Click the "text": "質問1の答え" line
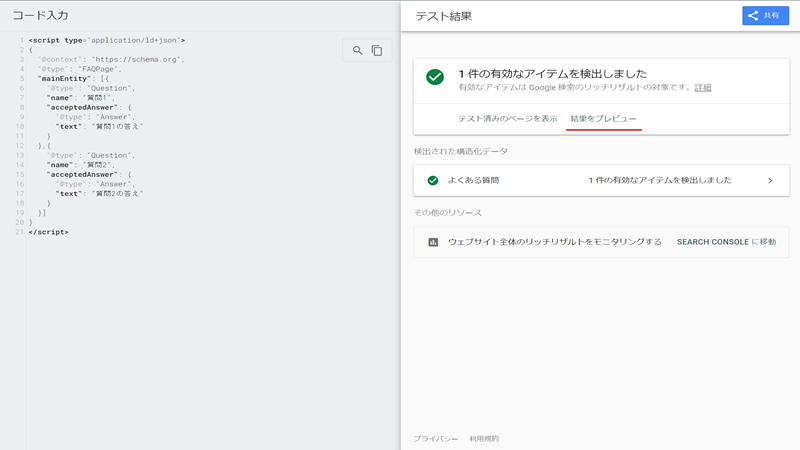The image size is (800, 450). [x=99, y=127]
